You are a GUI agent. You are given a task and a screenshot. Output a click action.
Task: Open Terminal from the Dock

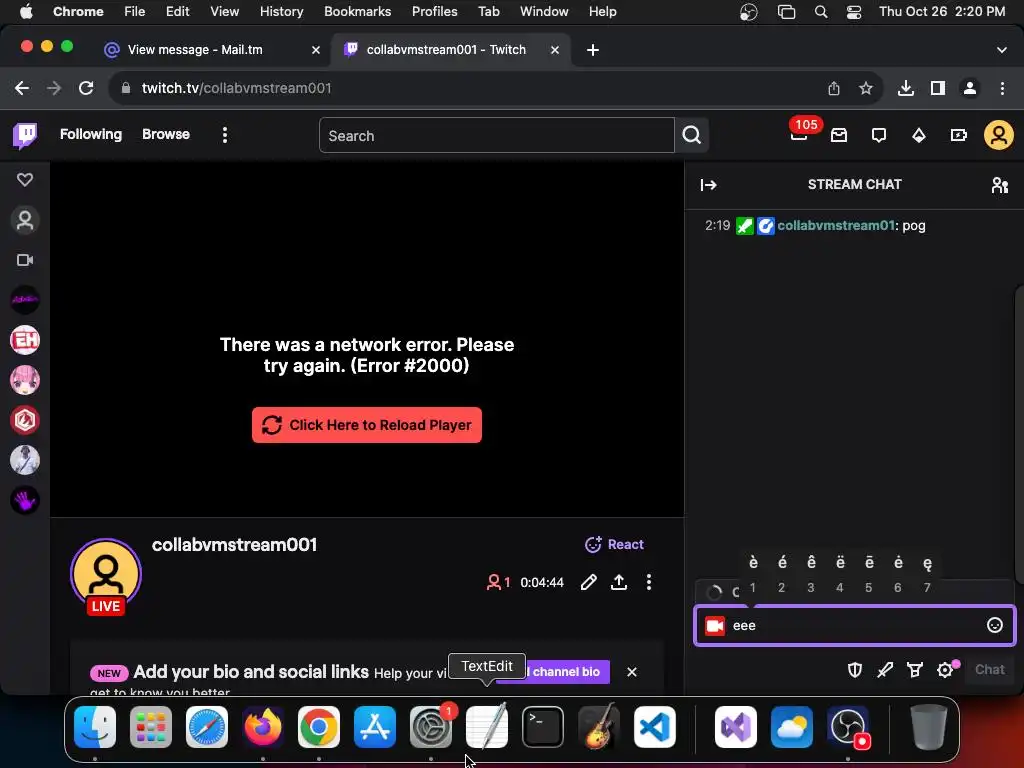coord(543,727)
